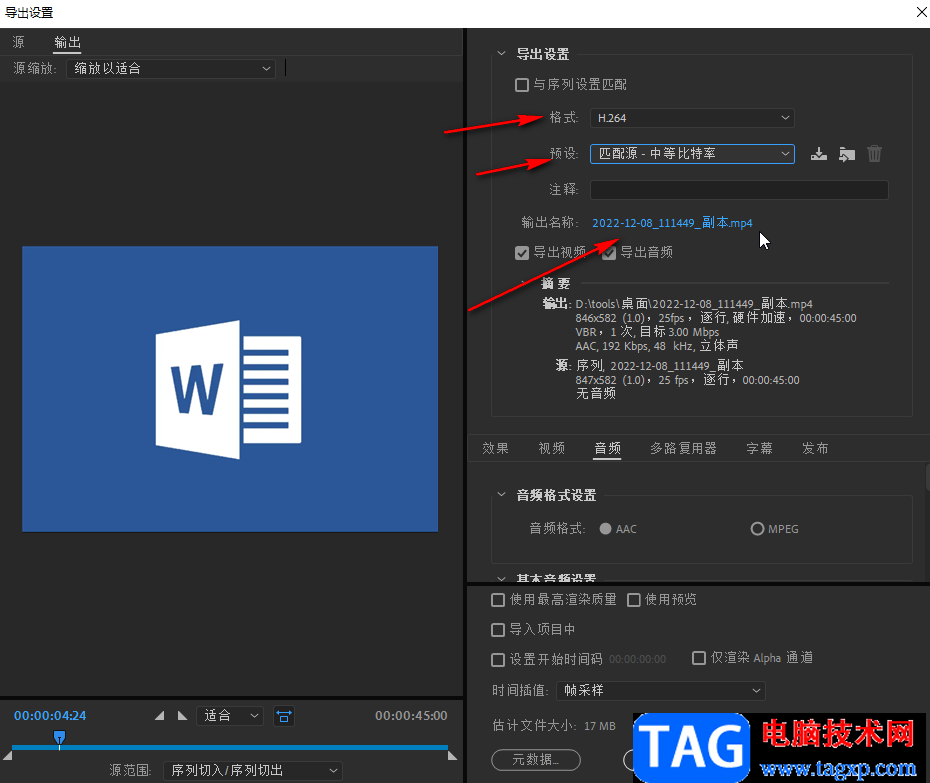Click the timeline start trim marker

pyautogui.click(x=8, y=756)
